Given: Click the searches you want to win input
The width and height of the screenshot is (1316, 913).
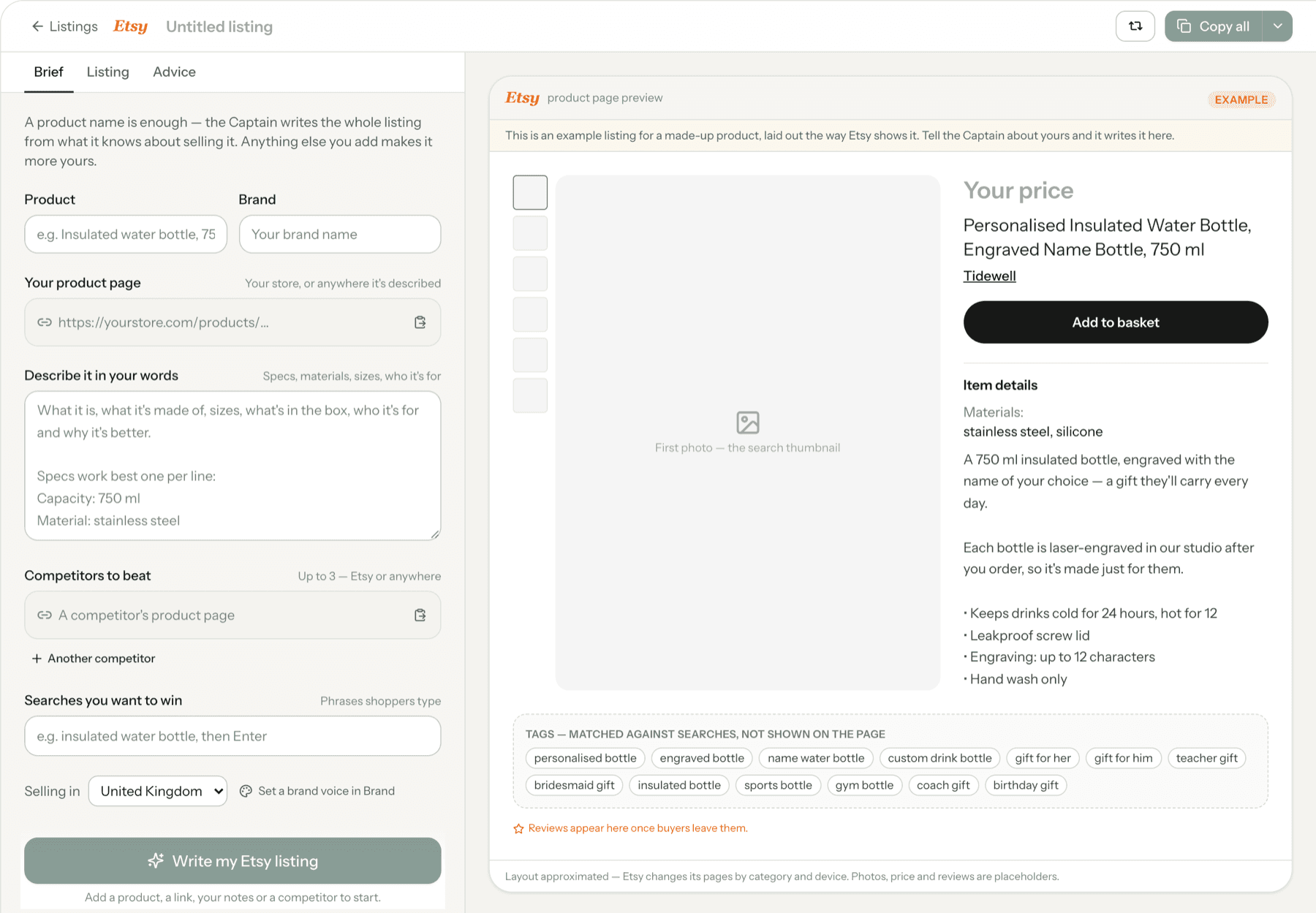Looking at the screenshot, I should (x=232, y=736).
